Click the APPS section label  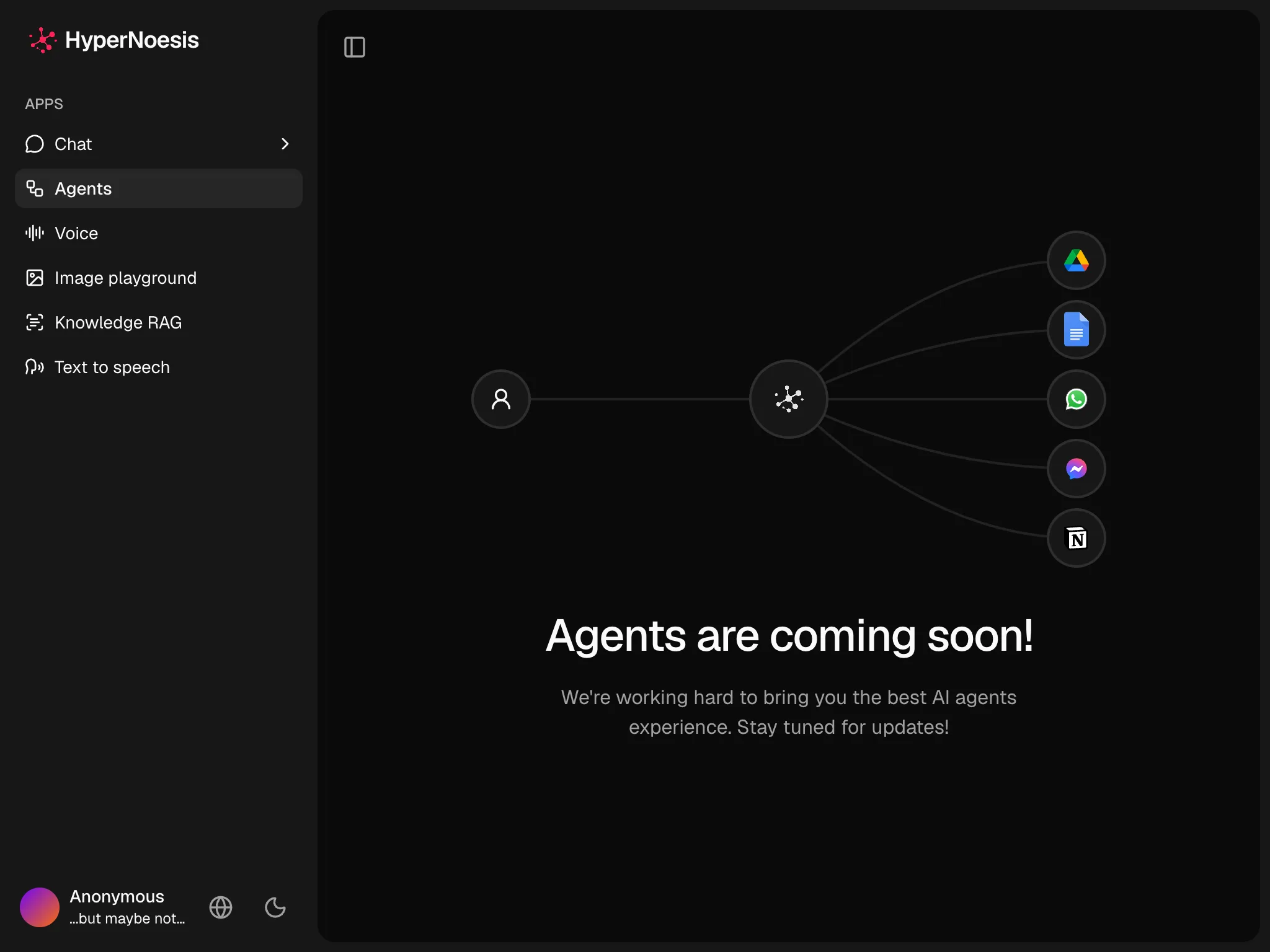pyautogui.click(x=44, y=104)
